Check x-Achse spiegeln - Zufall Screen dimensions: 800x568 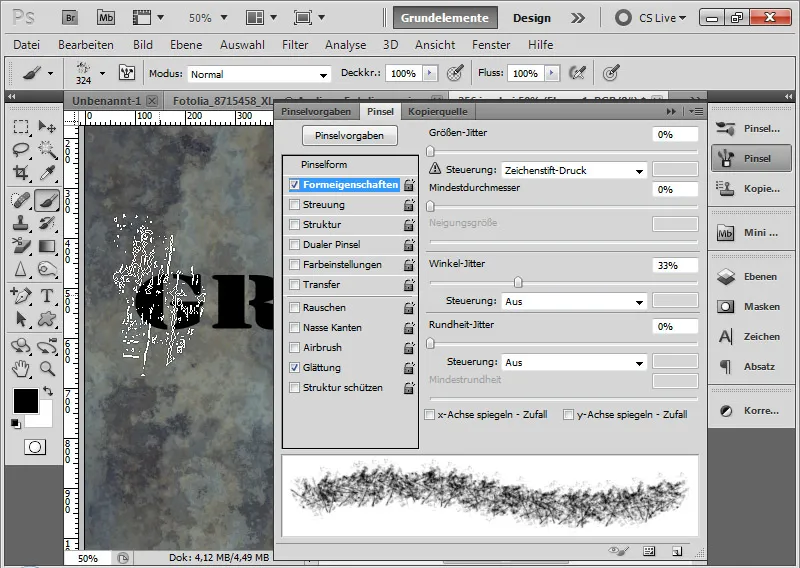(x=430, y=414)
